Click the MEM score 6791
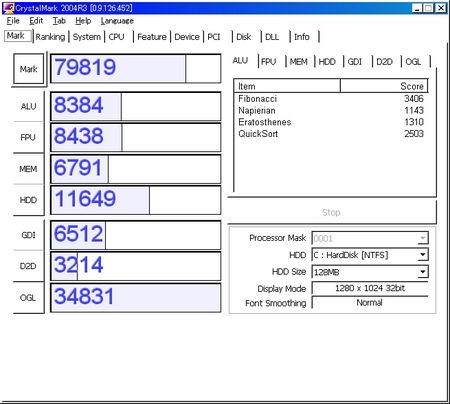450x404 pixels. coord(136,168)
